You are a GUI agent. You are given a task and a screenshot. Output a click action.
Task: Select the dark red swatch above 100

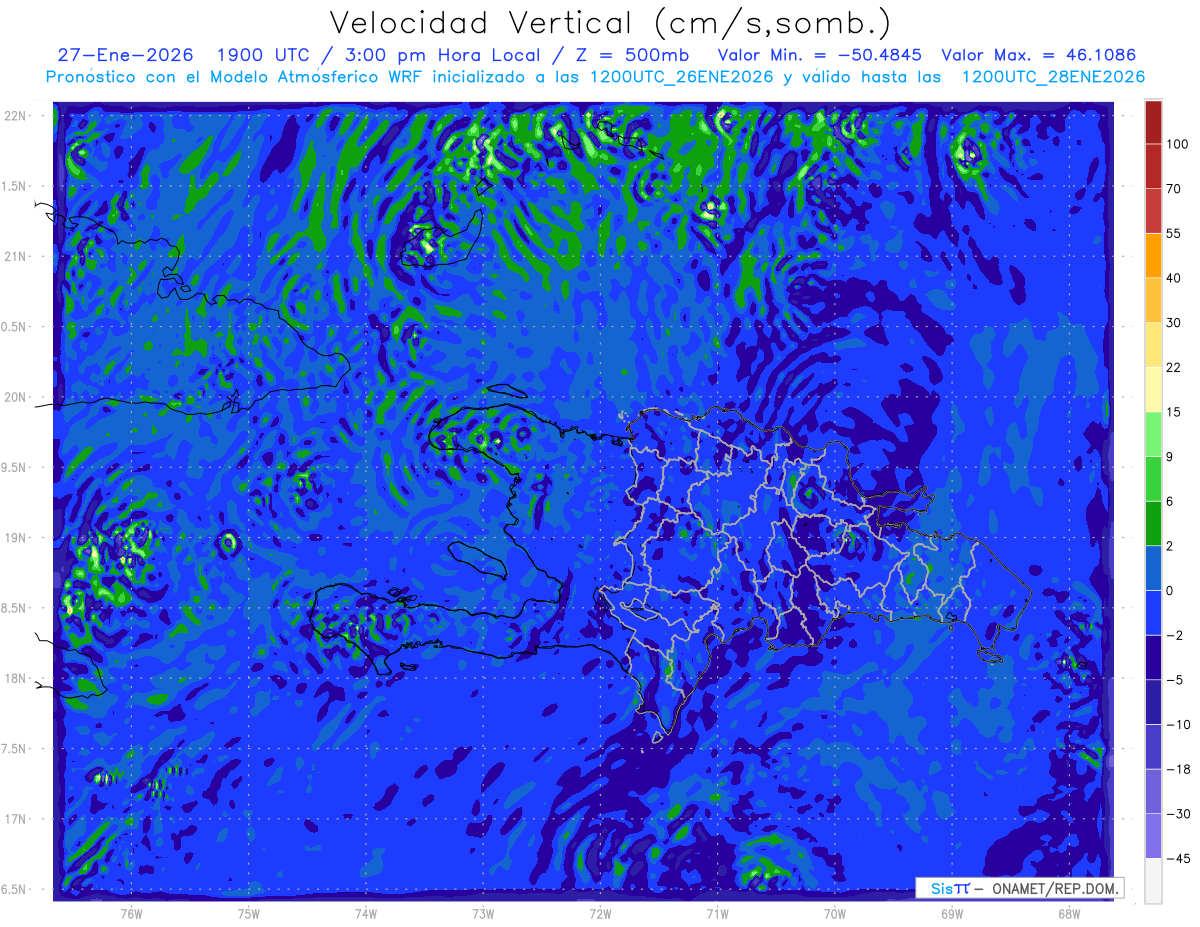(1153, 123)
